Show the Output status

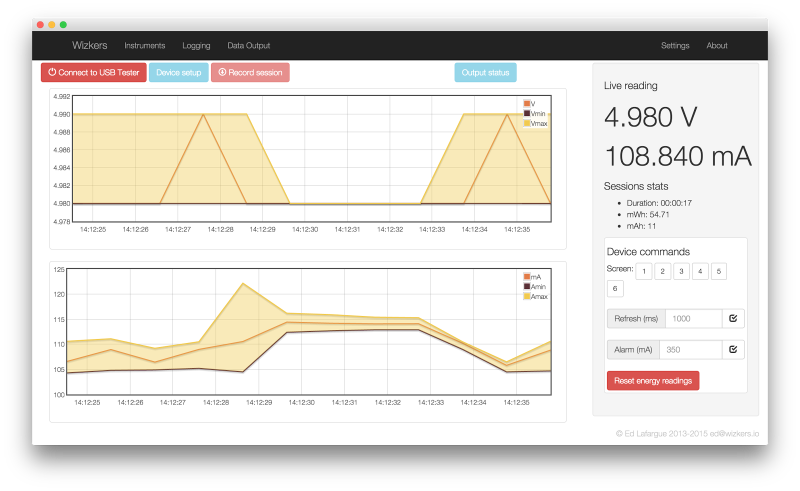[485, 72]
